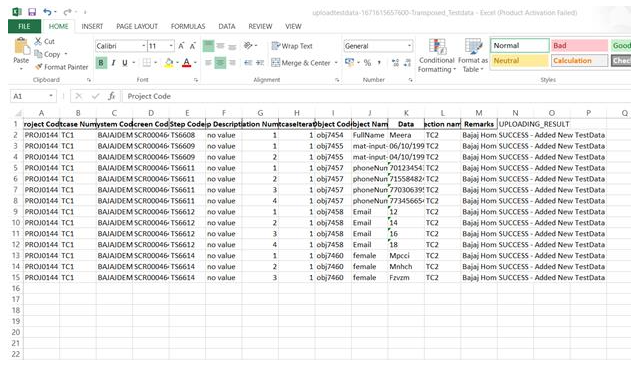Apply Comma Style format
Screen dimensions: 637x373
click(379, 63)
